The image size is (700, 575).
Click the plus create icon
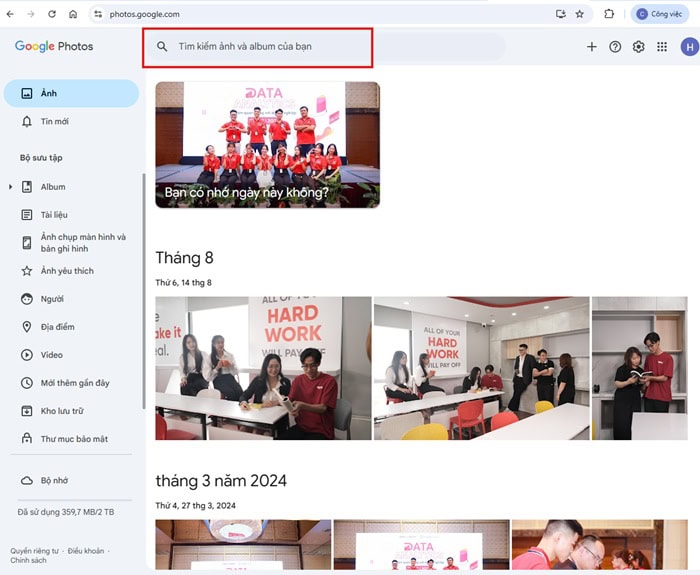[592, 46]
